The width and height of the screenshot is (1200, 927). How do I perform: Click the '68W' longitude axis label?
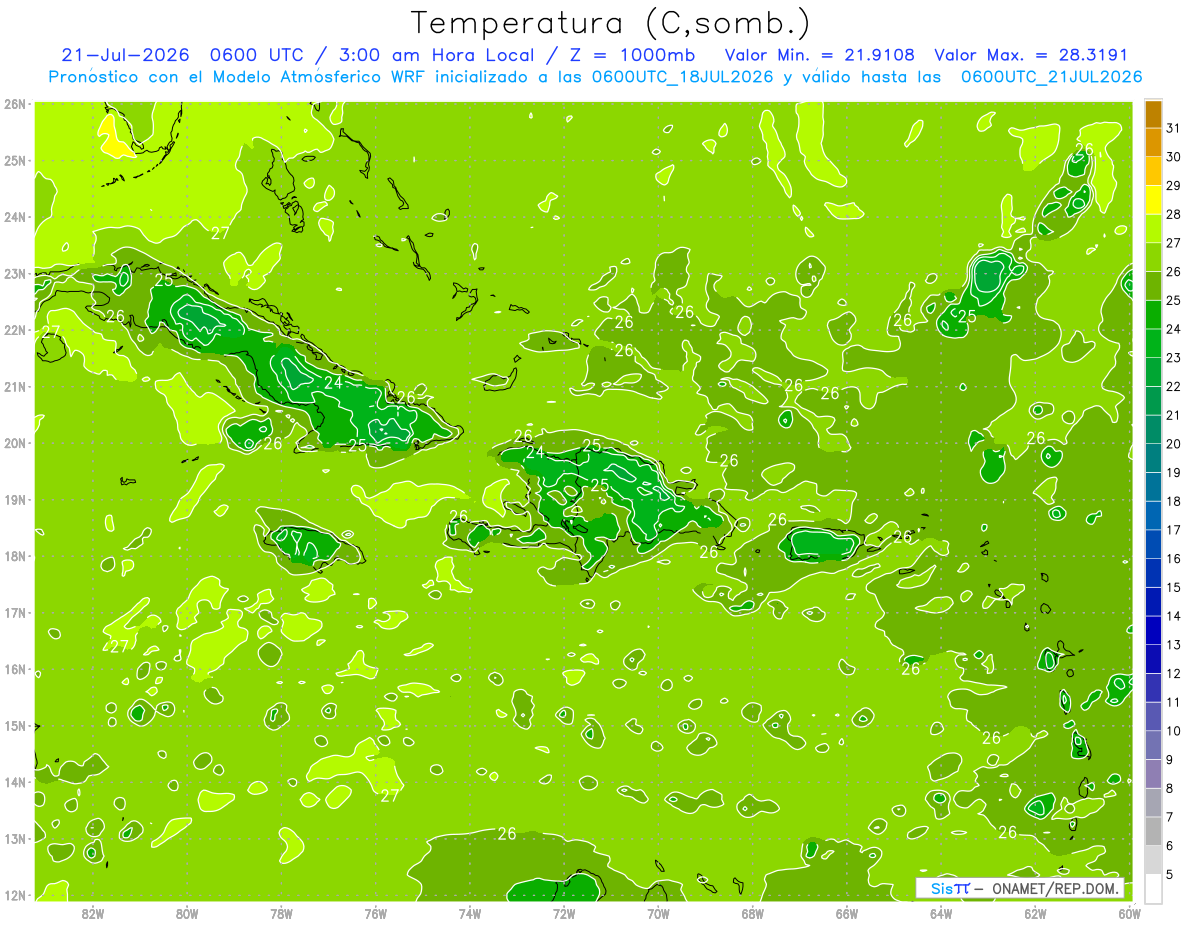point(752,913)
